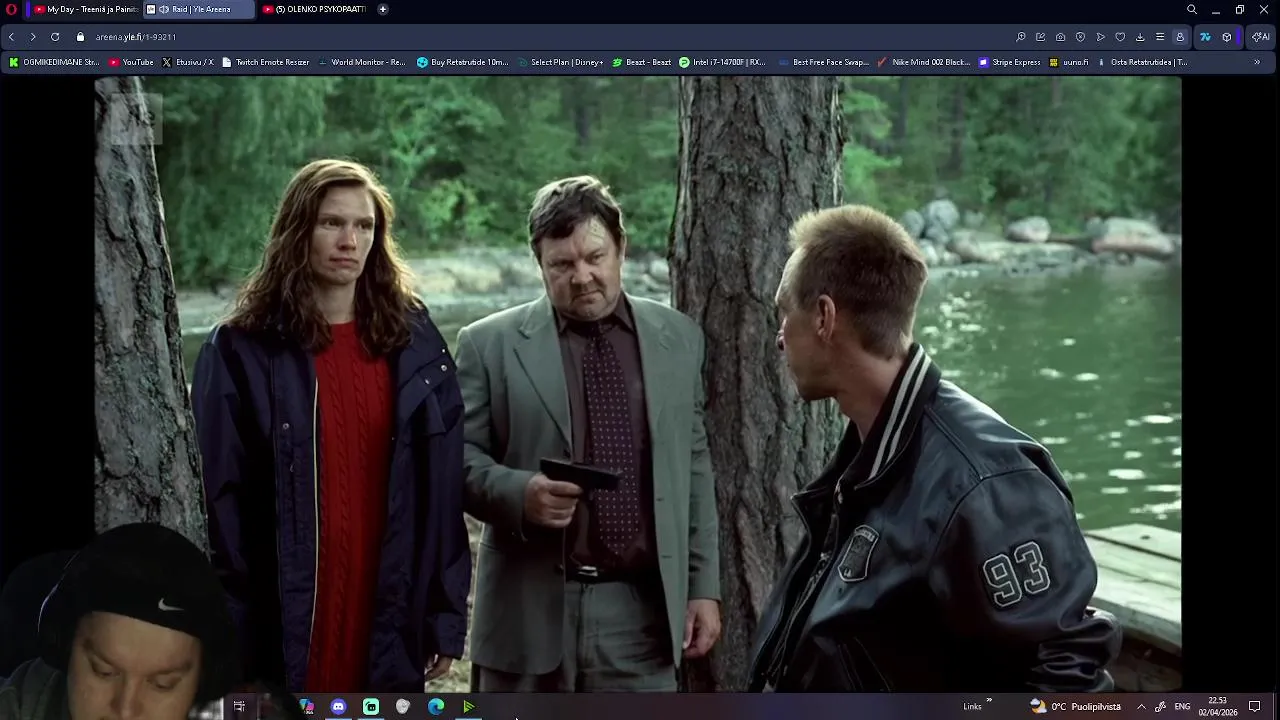The image size is (1280, 720).
Task: Open OGMIKEDIMANE Kick bookmark
Action: point(54,62)
